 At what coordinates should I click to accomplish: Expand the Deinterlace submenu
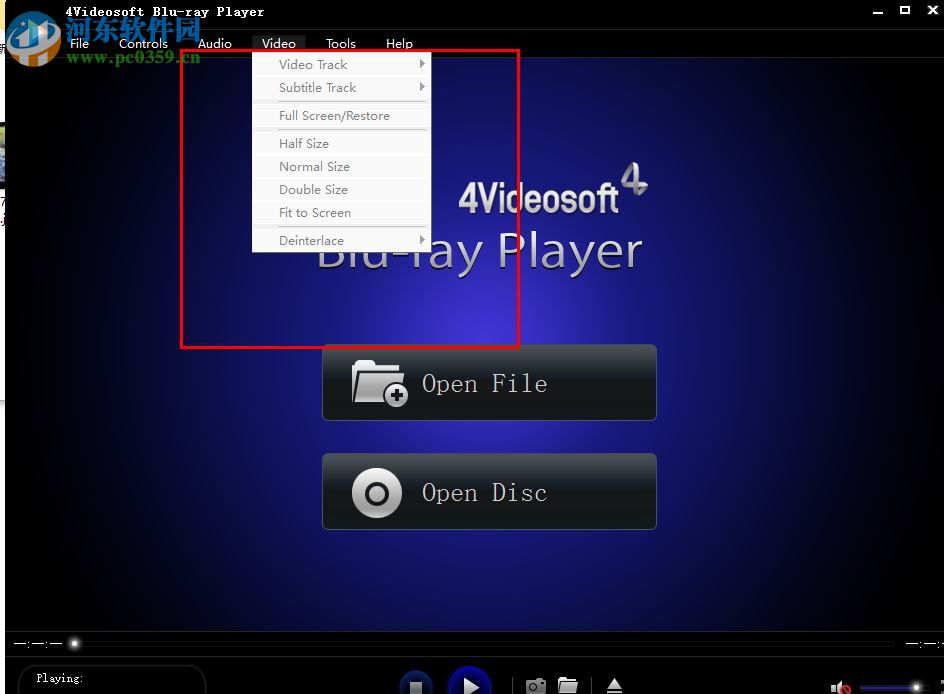coord(310,240)
